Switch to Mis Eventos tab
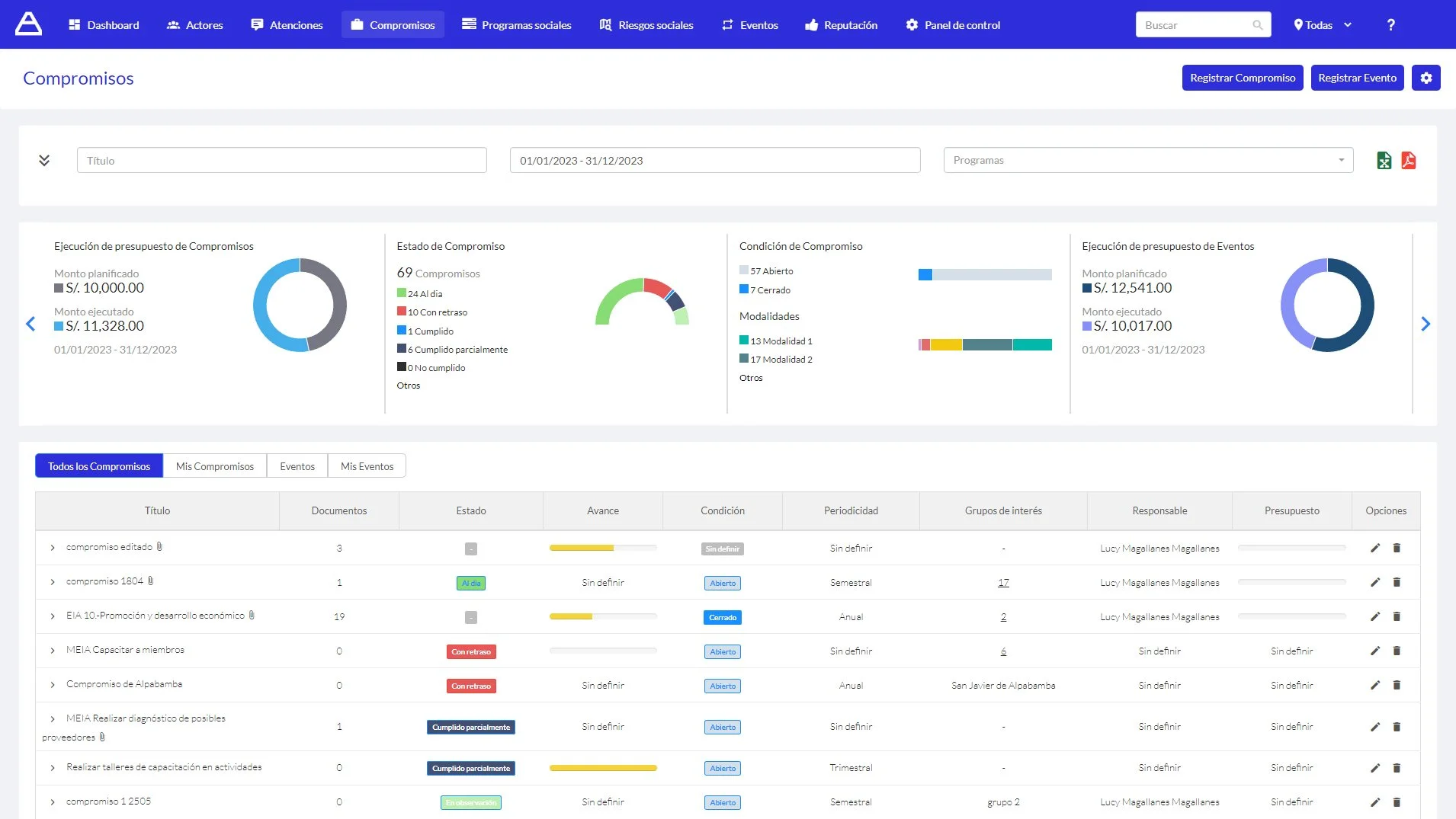Viewport: 1456px width, 819px height. pyautogui.click(x=367, y=466)
